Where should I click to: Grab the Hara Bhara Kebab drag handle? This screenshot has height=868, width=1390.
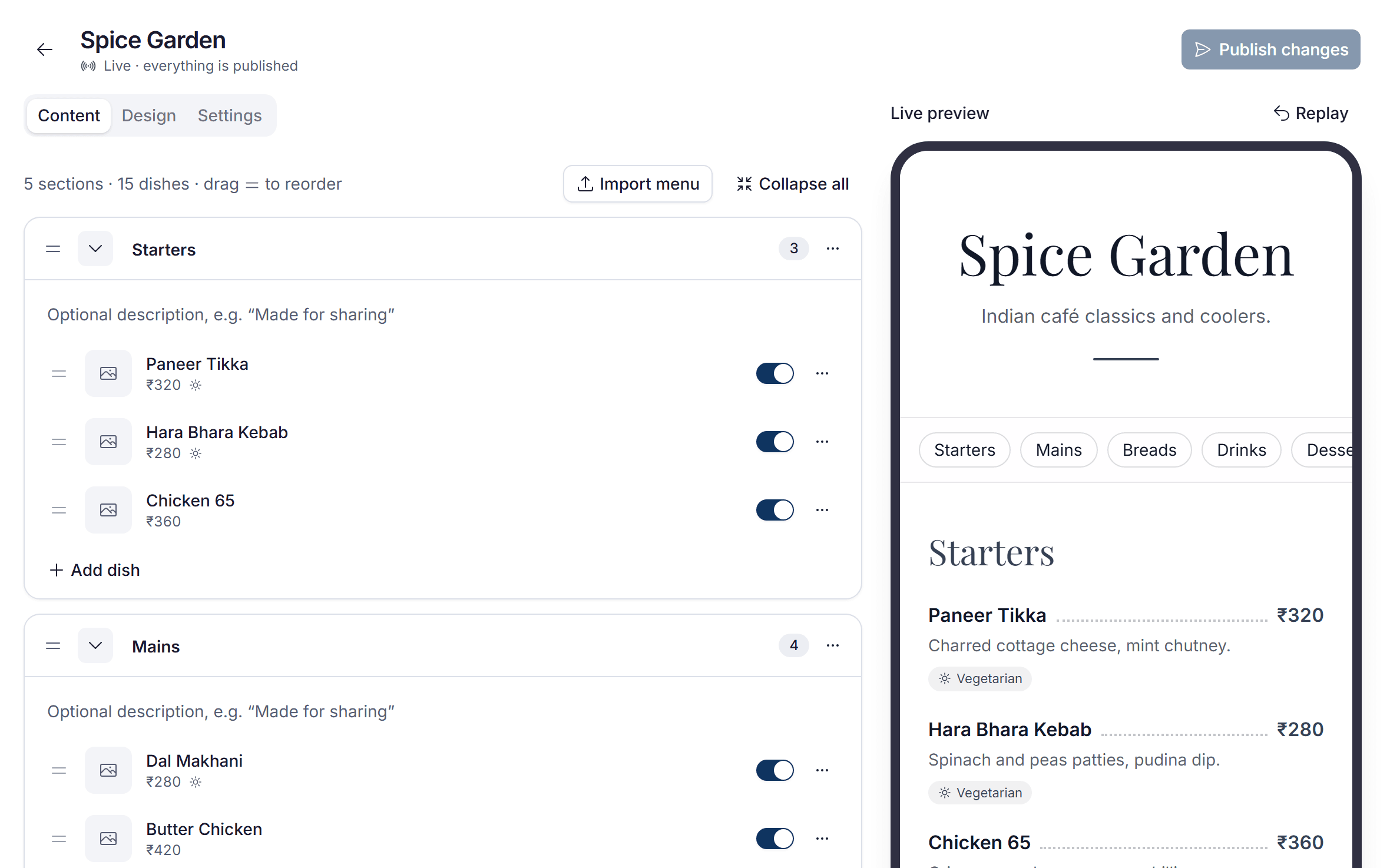click(x=59, y=442)
